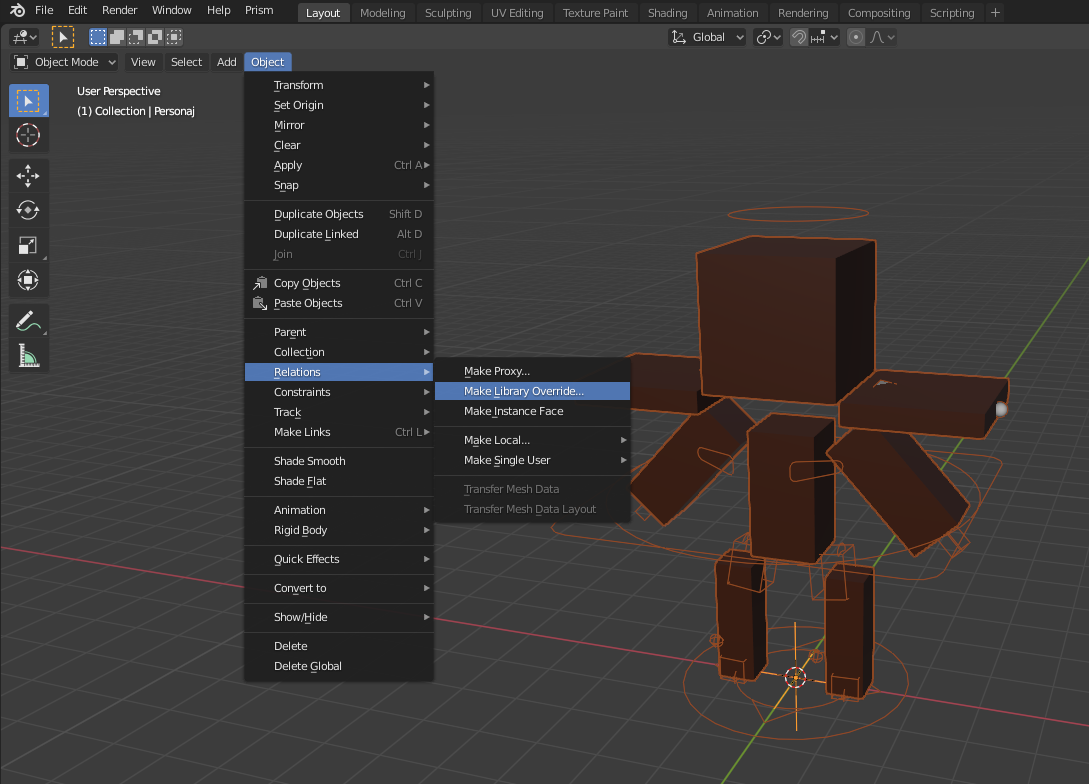This screenshot has width=1089, height=784.
Task: Activate the Move tool
Action: 28,176
